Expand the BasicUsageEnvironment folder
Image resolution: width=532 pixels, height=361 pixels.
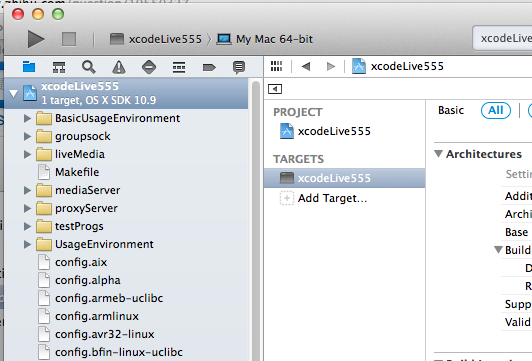[27, 118]
